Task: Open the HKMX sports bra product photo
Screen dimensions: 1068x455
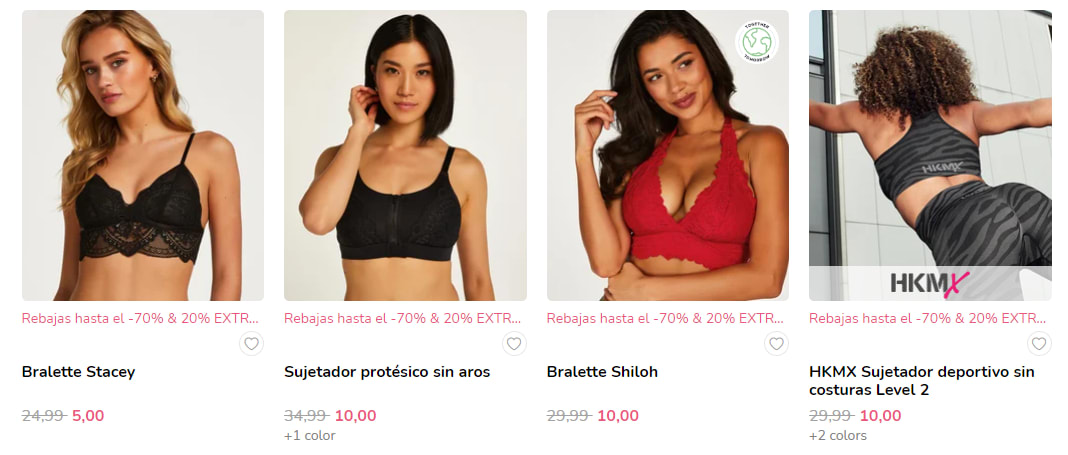Action: point(930,138)
